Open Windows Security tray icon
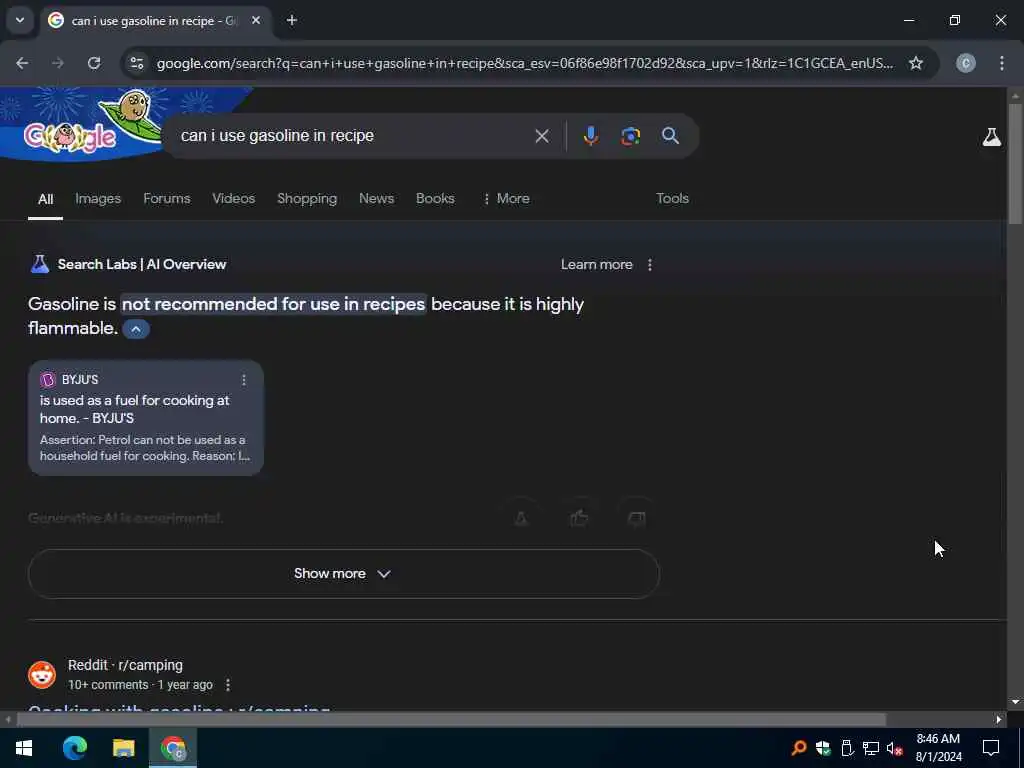Screen dimensions: 1024x768 click(823, 748)
